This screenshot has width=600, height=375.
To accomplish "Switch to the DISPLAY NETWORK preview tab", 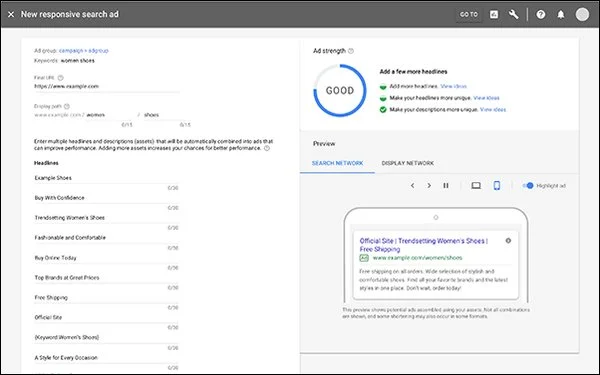I will [408, 163].
